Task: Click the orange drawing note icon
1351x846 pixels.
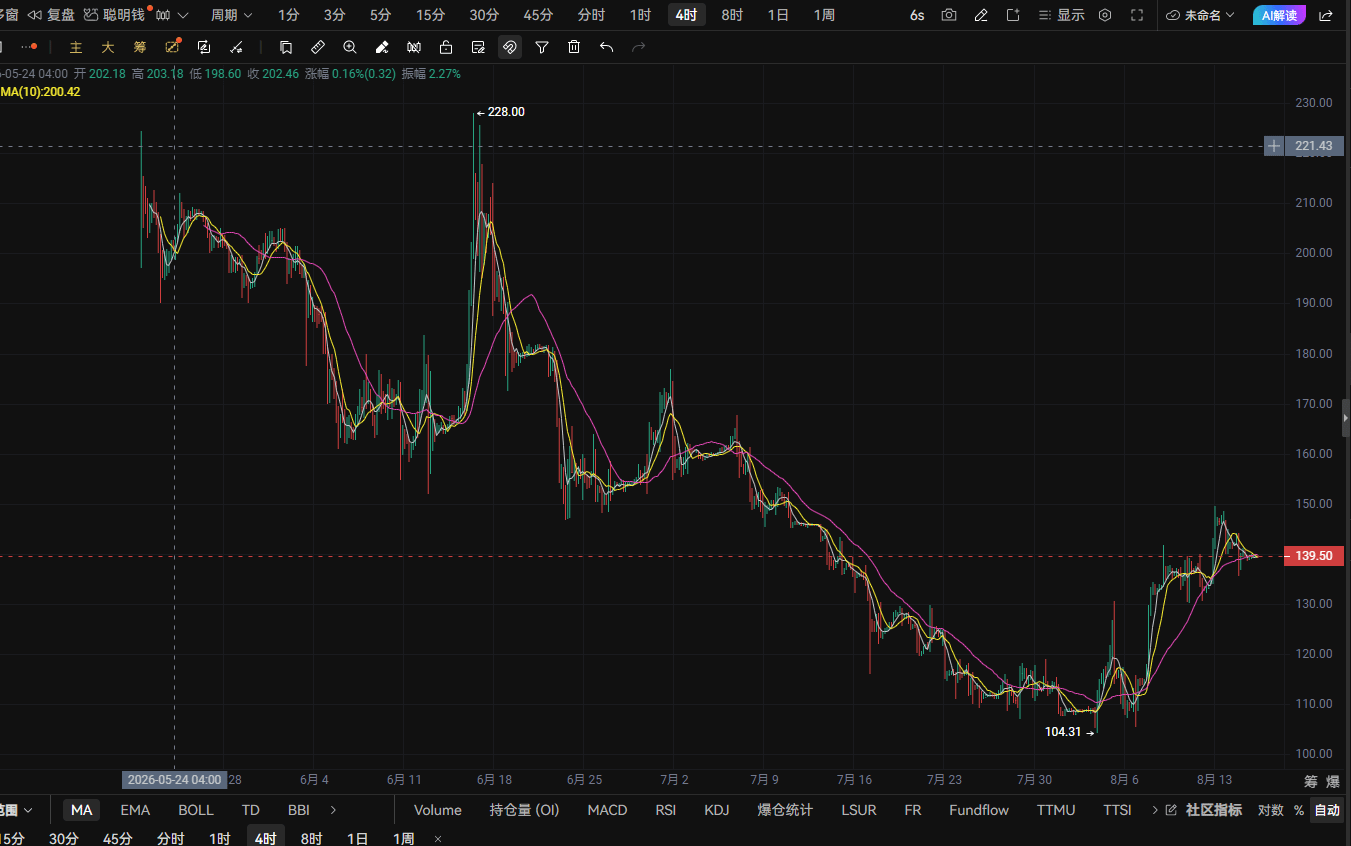Action: point(172,47)
